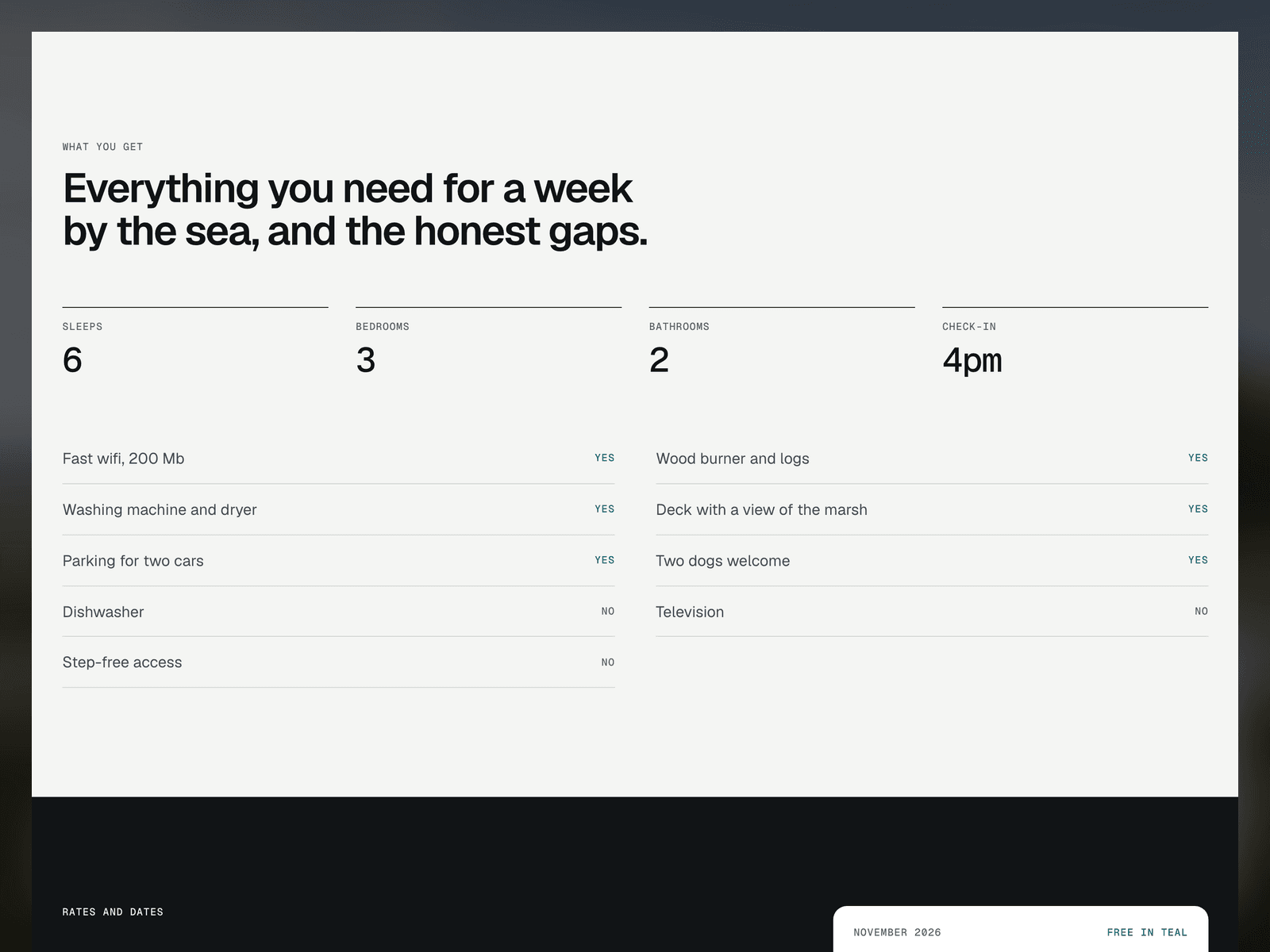Viewport: 1270px width, 952px height.
Task: Click the NO badge beside Television
Action: (1201, 612)
